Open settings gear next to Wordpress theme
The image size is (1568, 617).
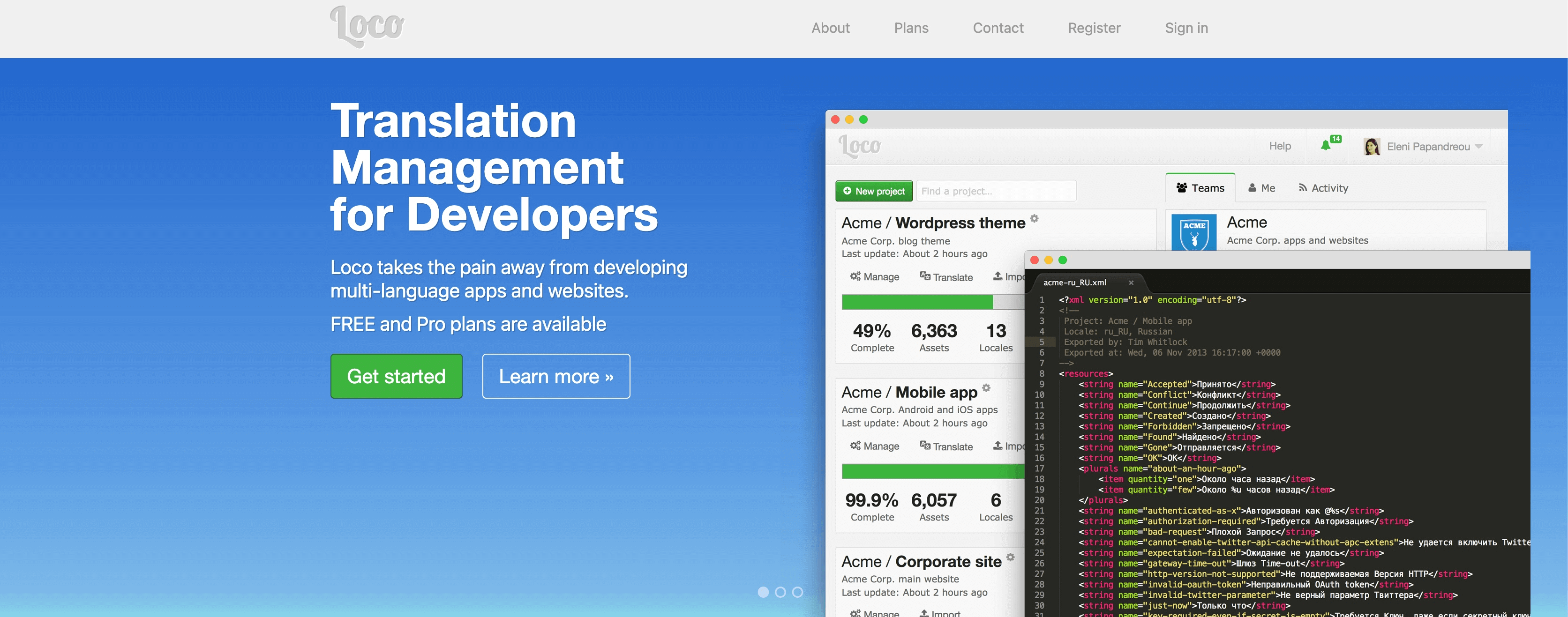(1034, 218)
